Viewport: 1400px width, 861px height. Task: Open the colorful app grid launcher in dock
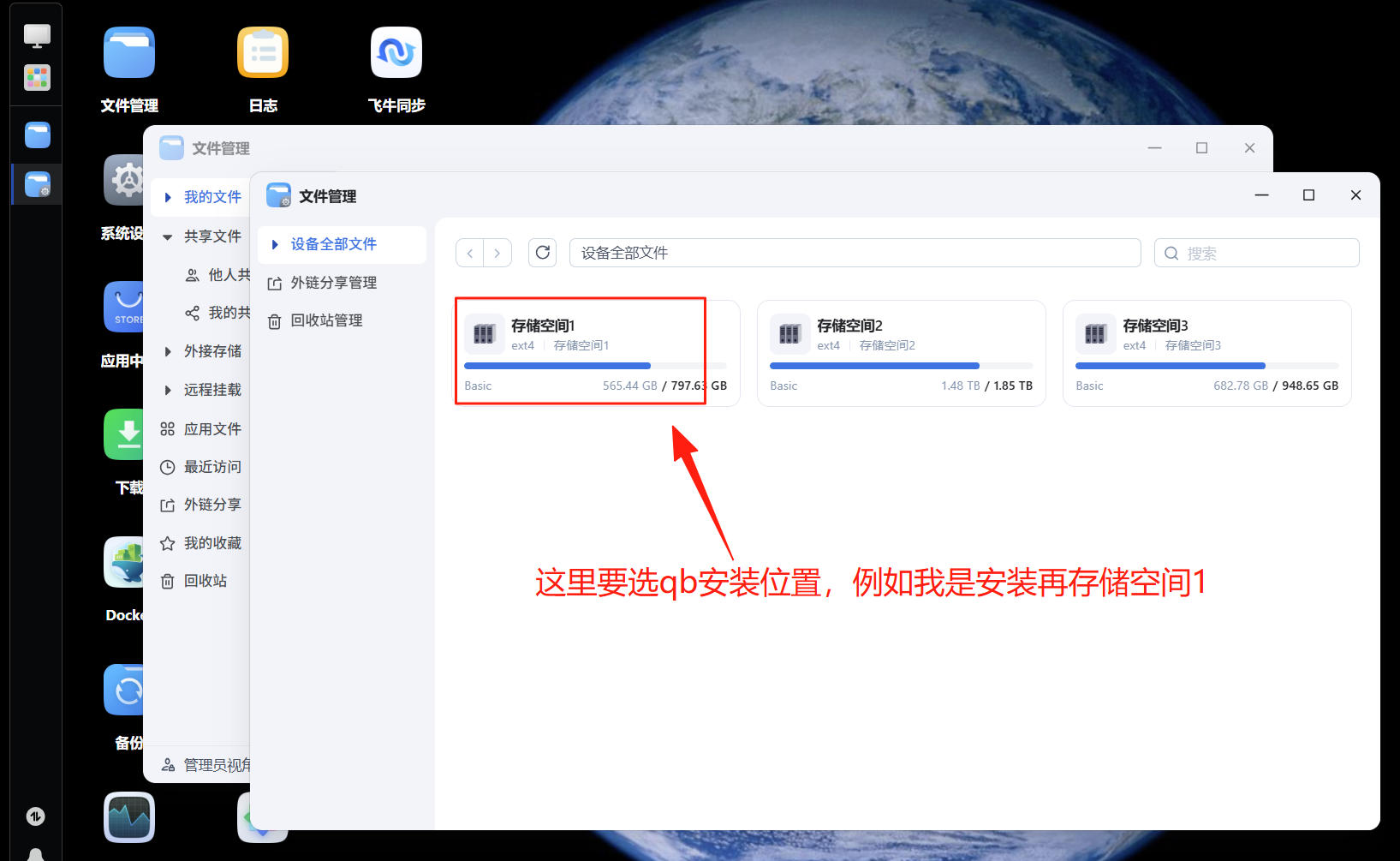tap(37, 78)
